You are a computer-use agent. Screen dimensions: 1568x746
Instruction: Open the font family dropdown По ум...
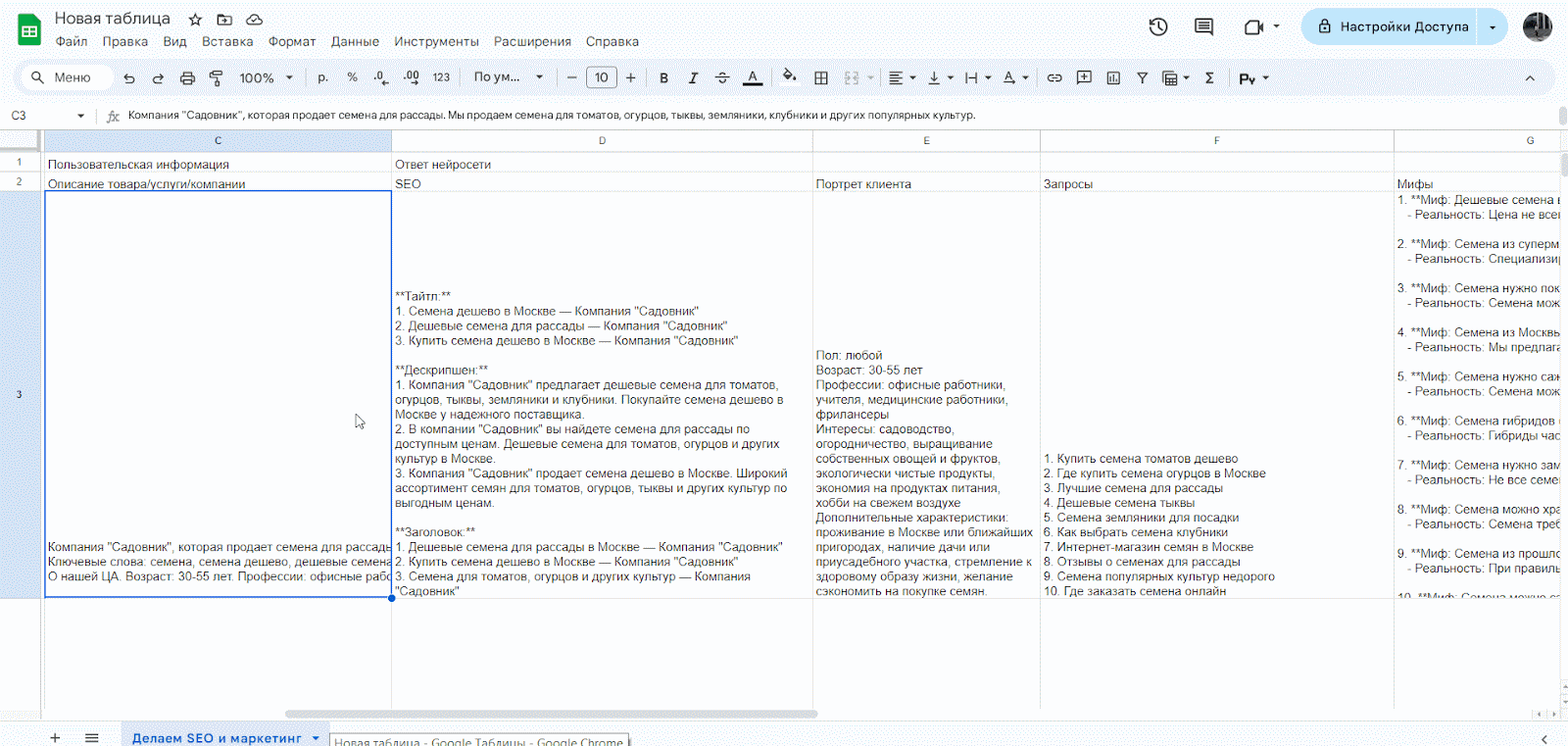coord(508,77)
